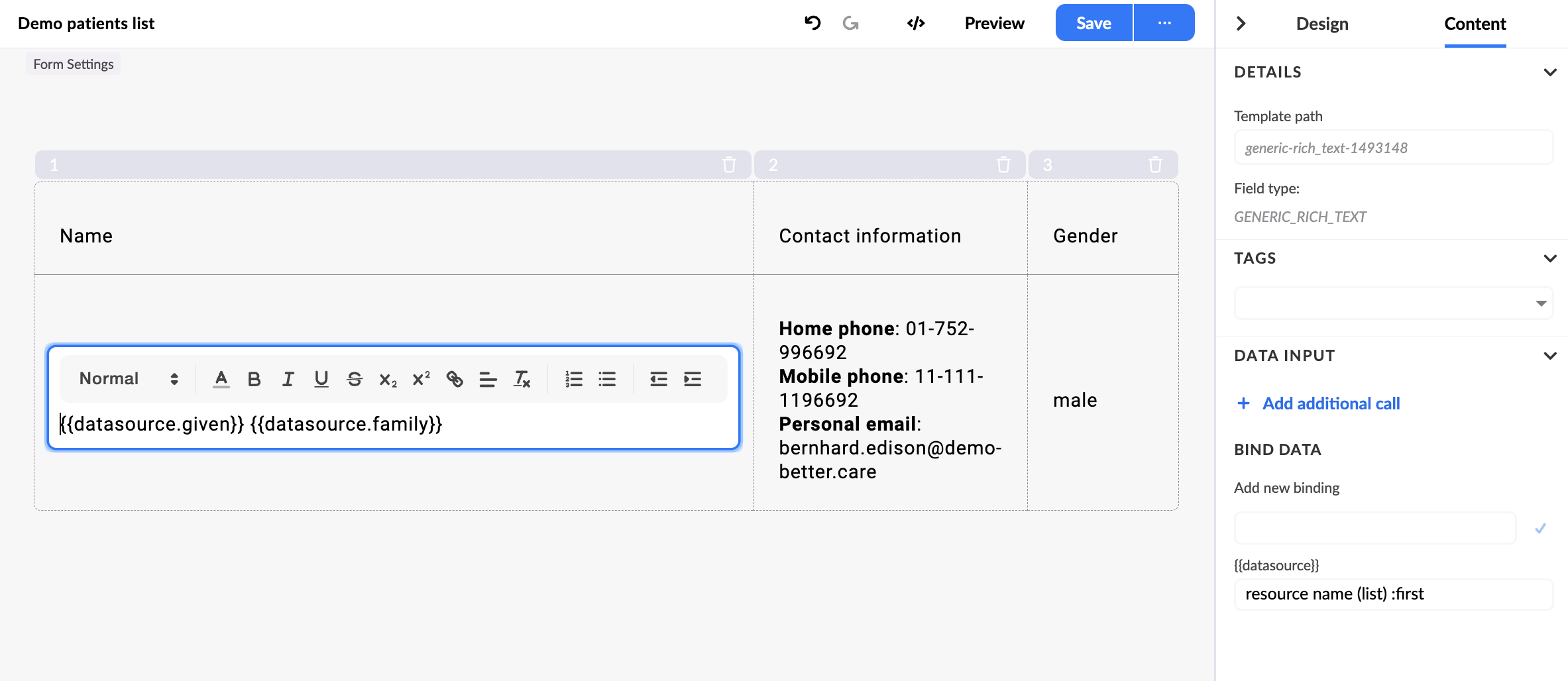Toggle bold formatting
The image size is (1568, 681).
pos(254,379)
